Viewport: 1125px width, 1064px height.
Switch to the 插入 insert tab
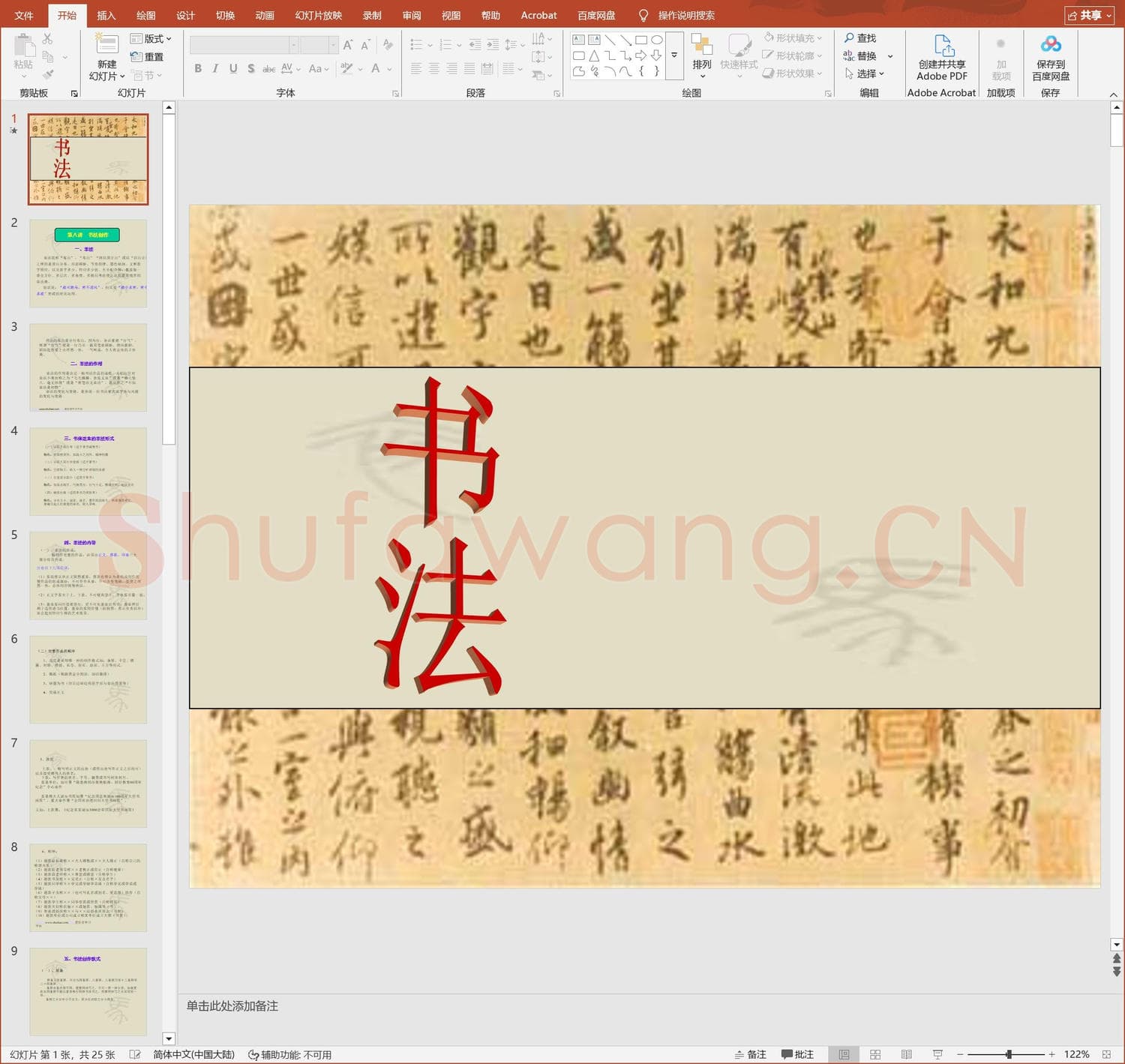point(106,15)
